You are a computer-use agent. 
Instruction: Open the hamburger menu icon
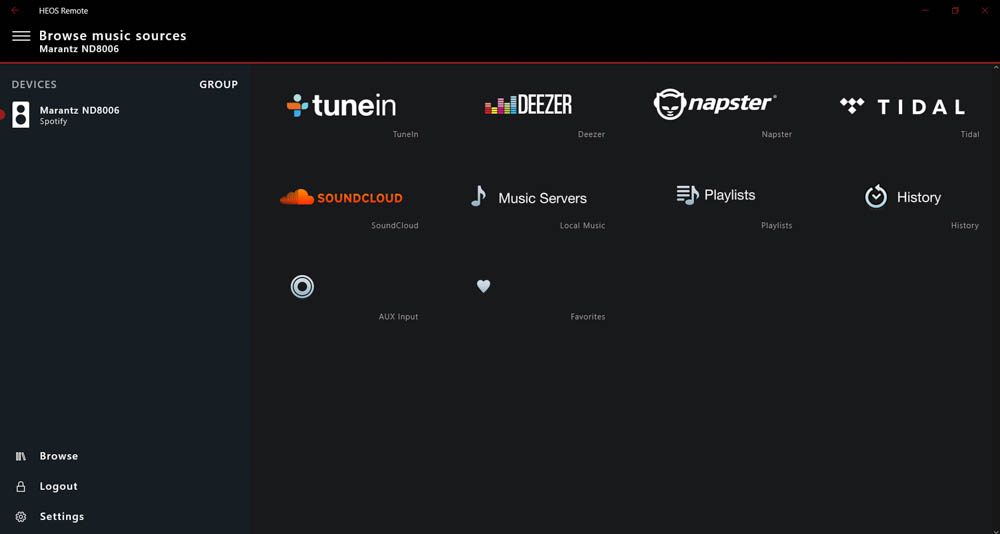[x=21, y=36]
